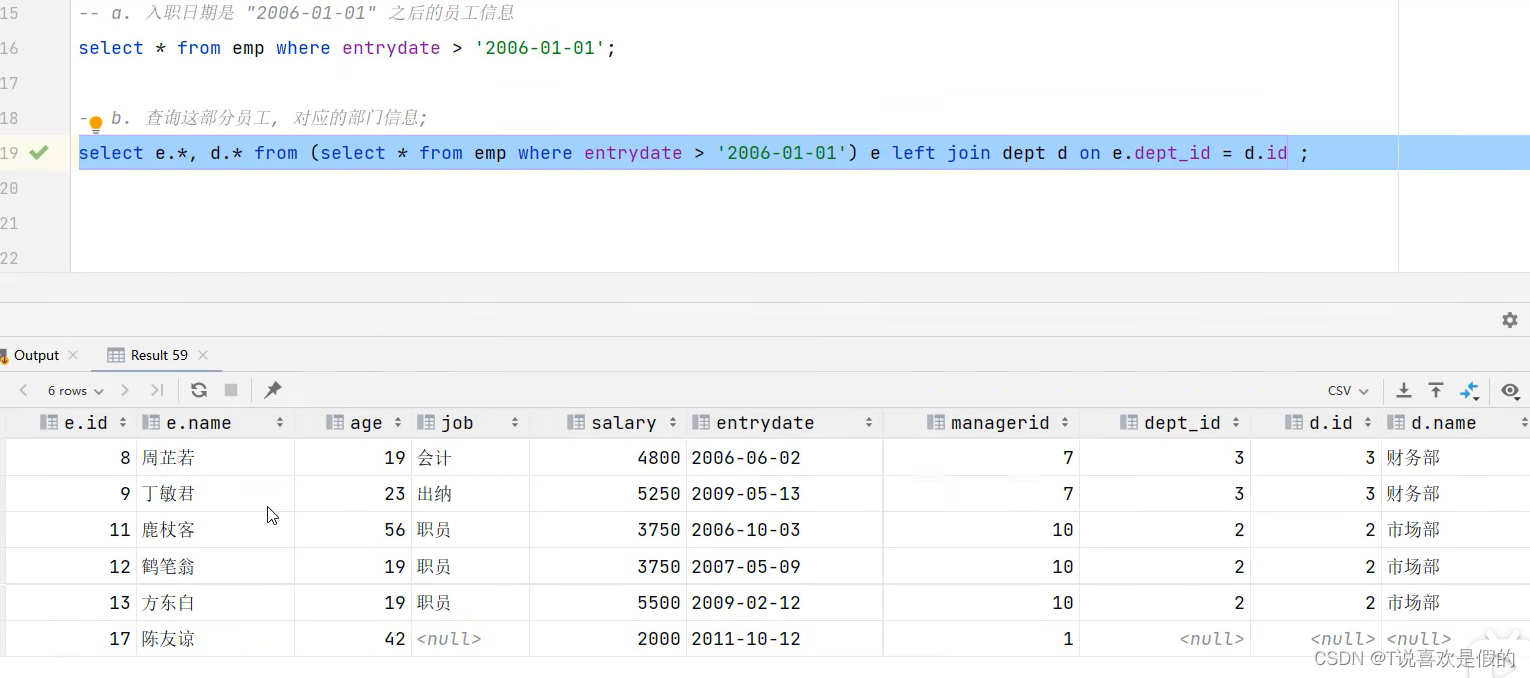Sort by the e.name column arrows
This screenshot has height=678, width=1530.
[280, 423]
